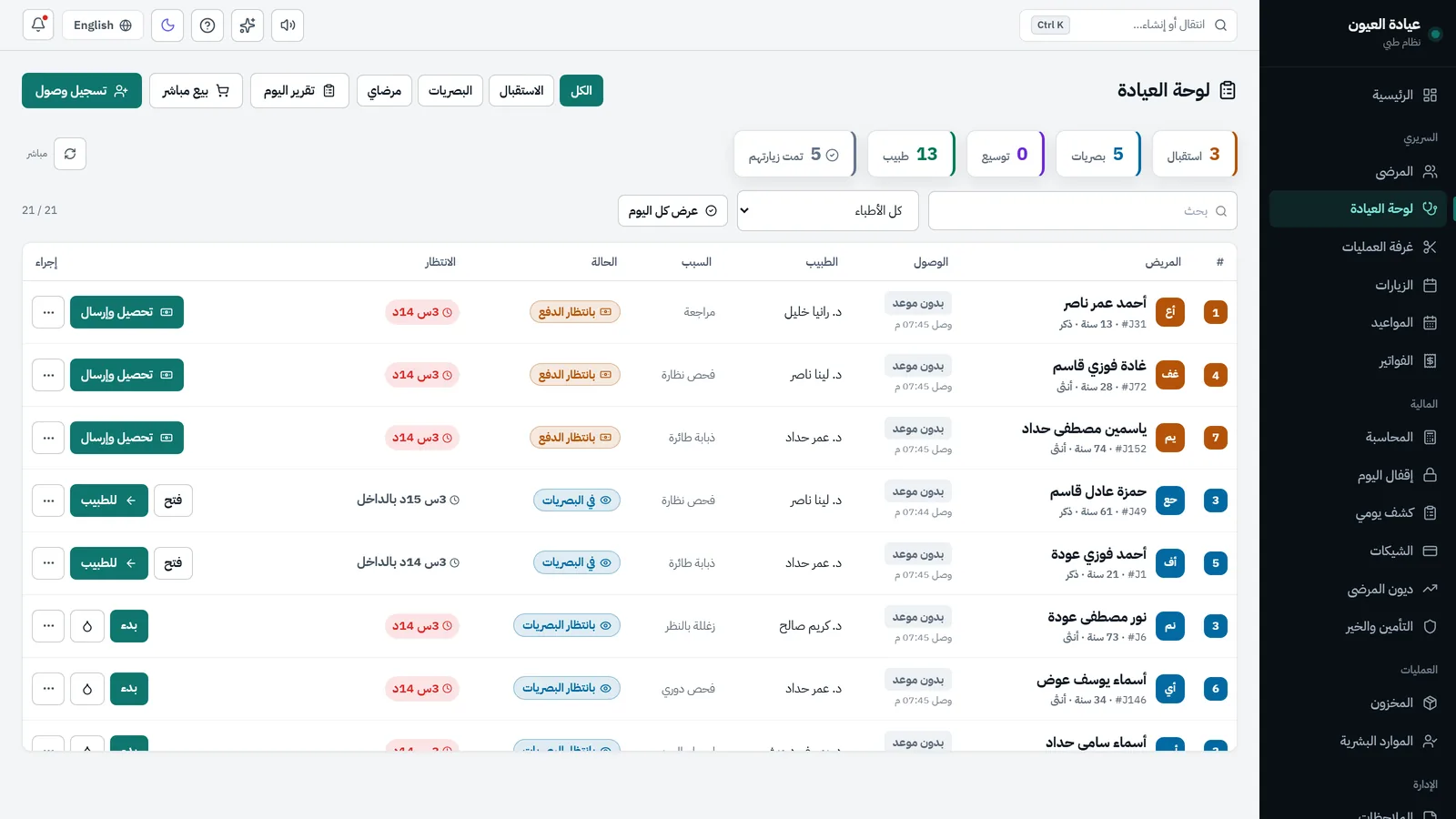Open more options for نور مصطفى عودة
This screenshot has width=1456, height=819.
coord(48,626)
